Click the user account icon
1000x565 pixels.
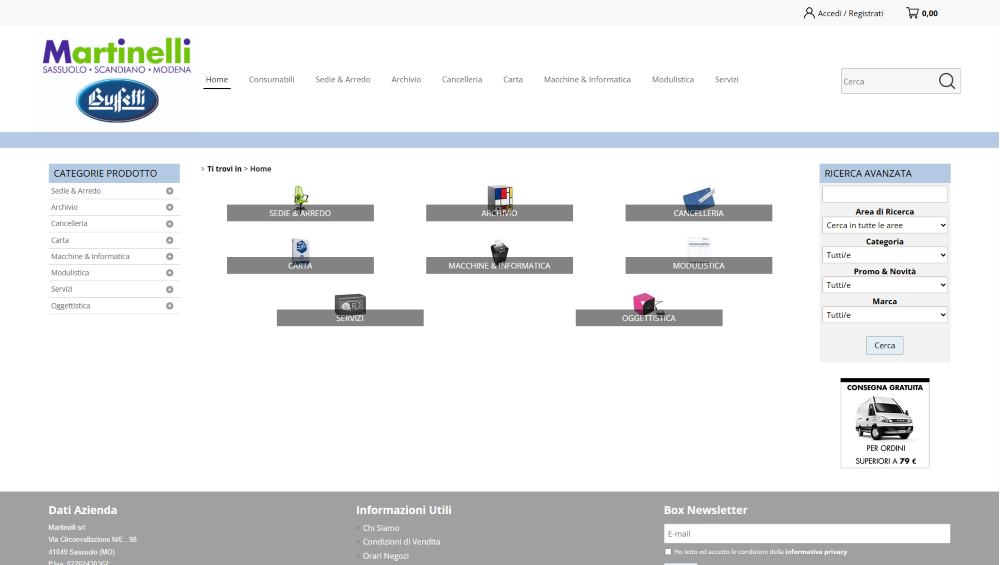pyautogui.click(x=809, y=13)
